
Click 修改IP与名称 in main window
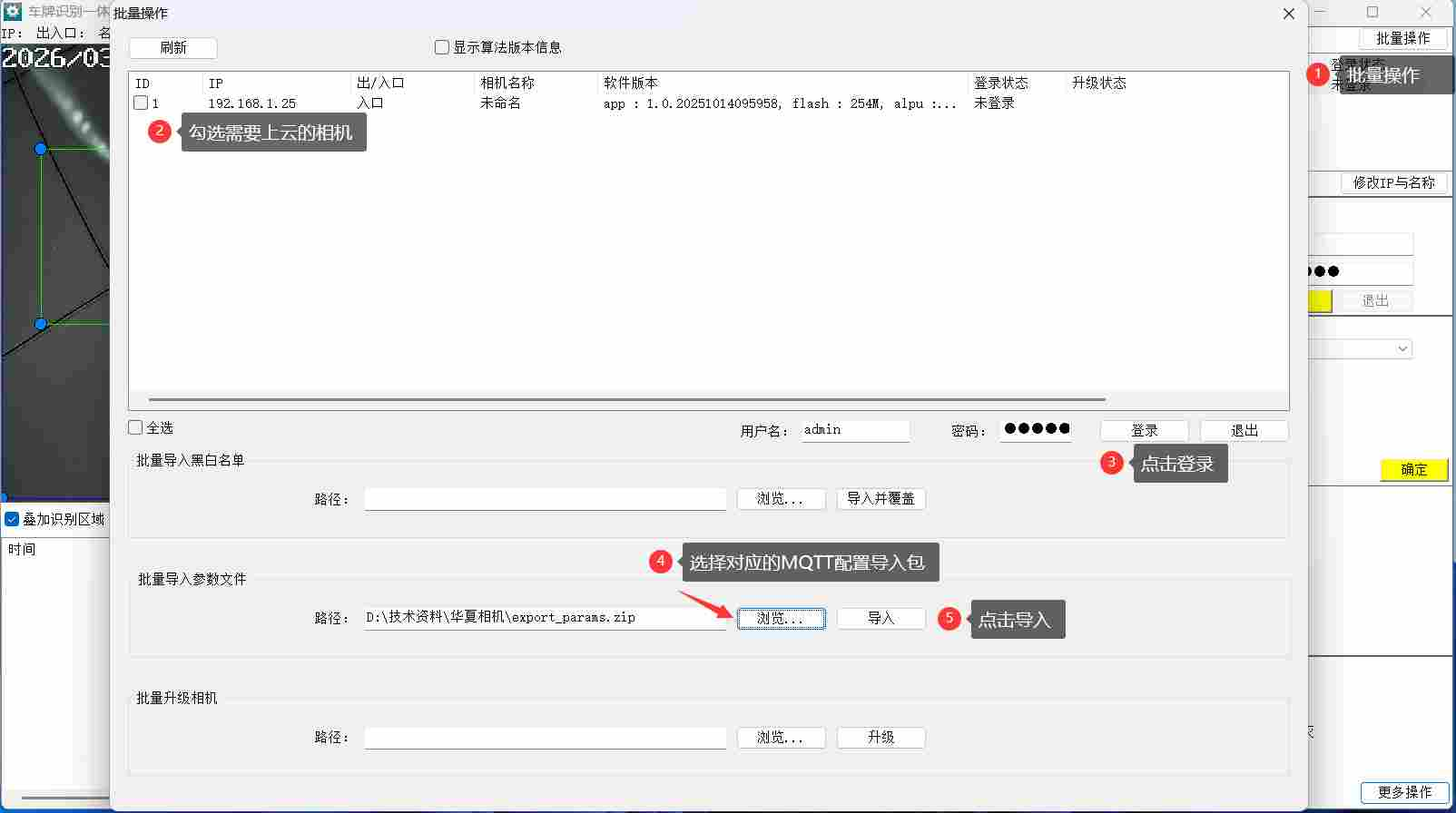pos(1394,182)
